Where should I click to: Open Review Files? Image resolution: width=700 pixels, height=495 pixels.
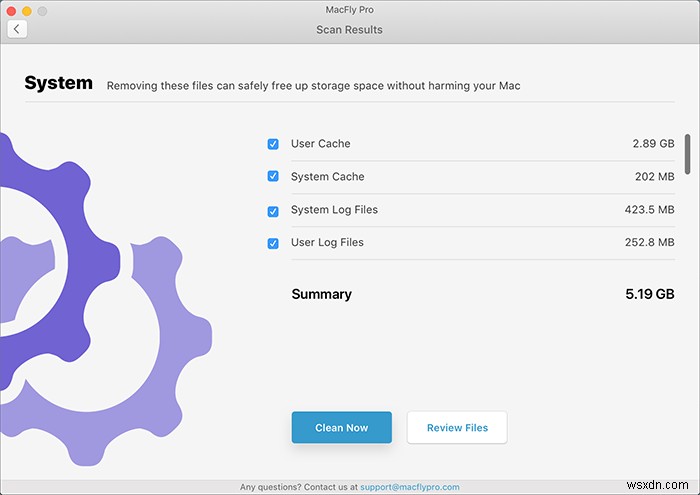[457, 428]
